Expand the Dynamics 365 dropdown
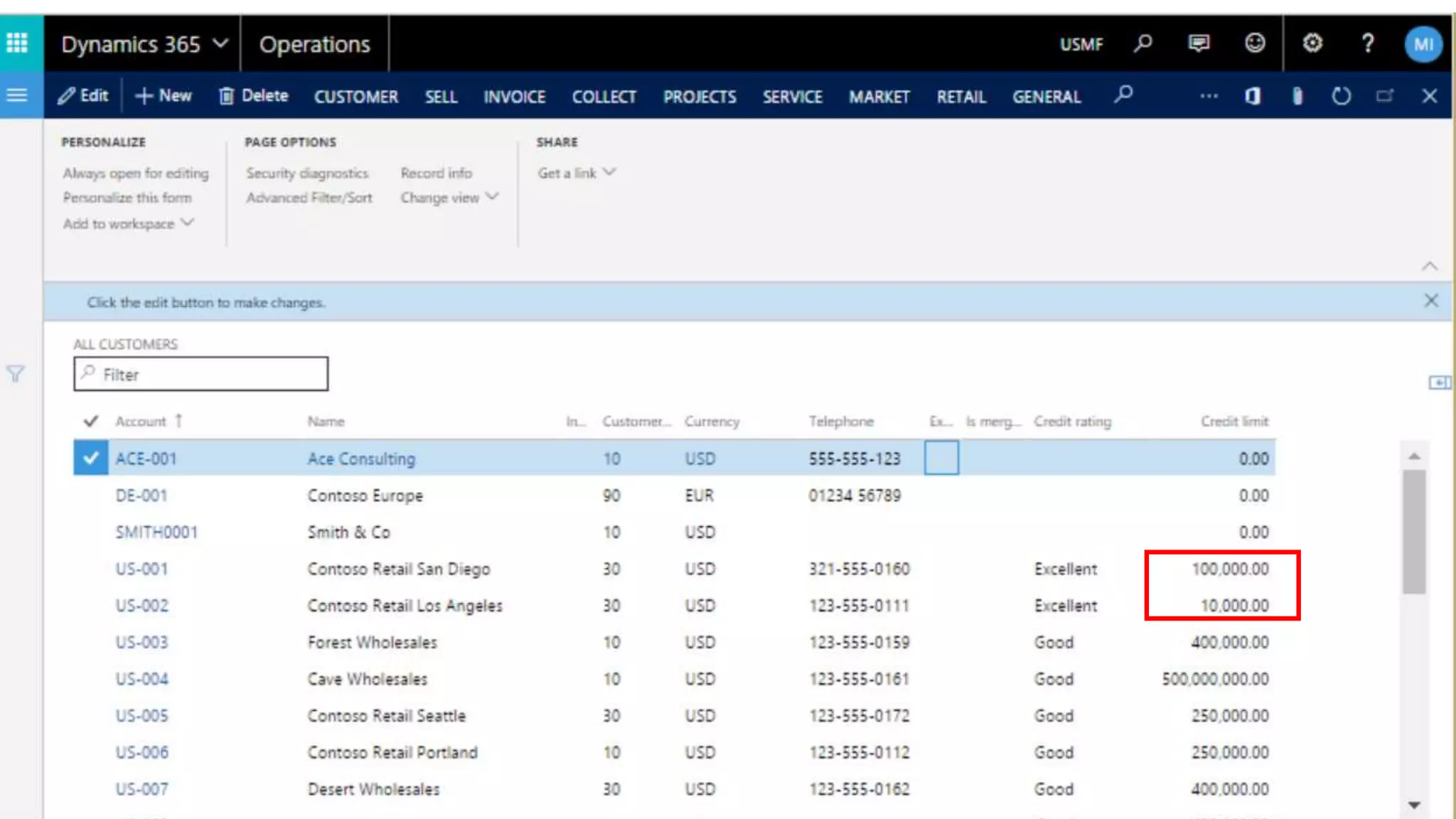The image size is (1456, 819). click(x=221, y=43)
